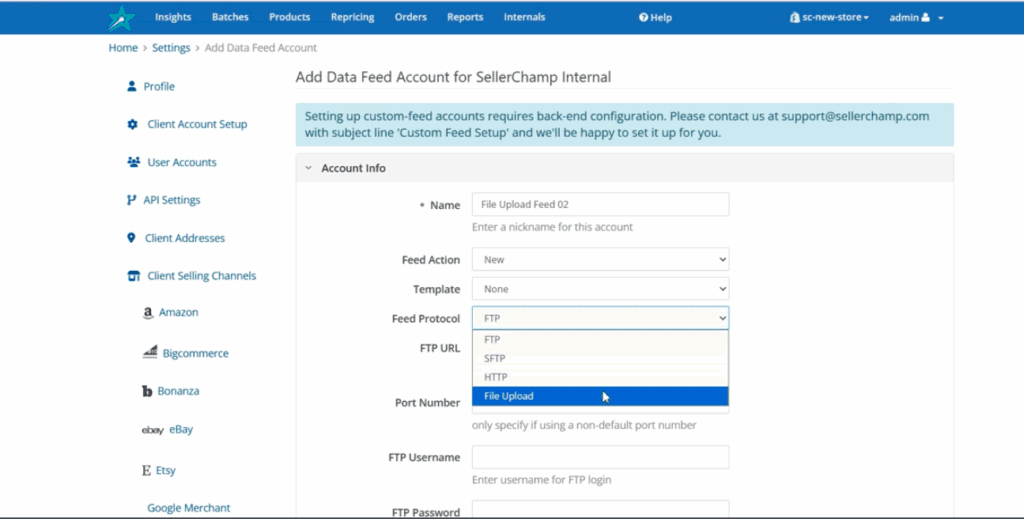Click the Client Selling Channels store icon
This screenshot has height=519, width=1024.
click(133, 275)
